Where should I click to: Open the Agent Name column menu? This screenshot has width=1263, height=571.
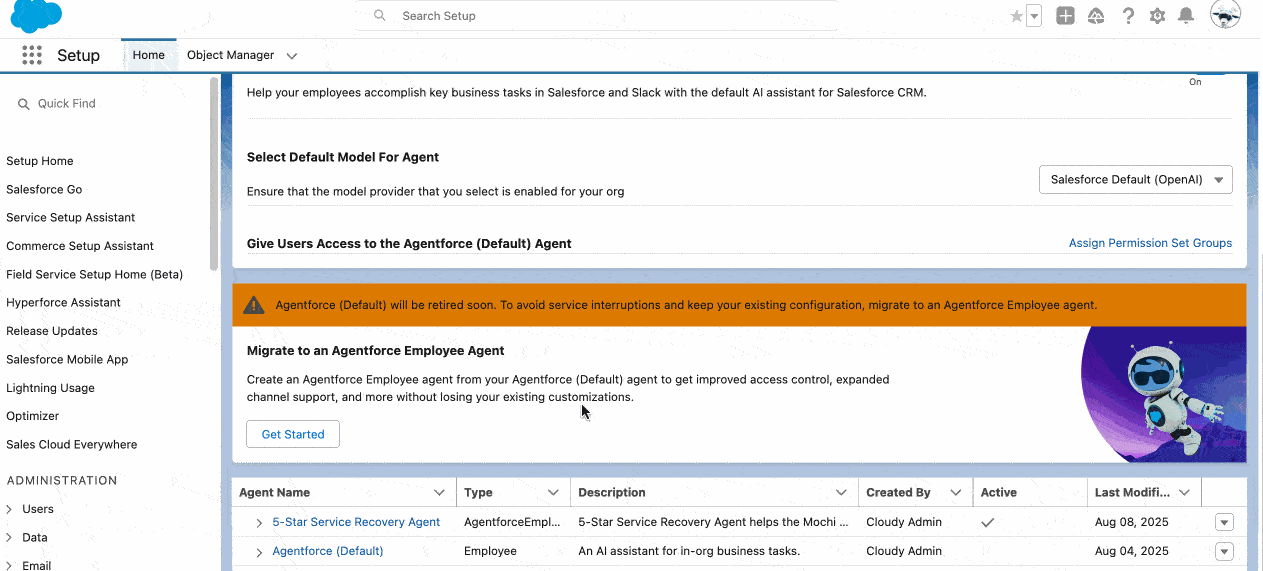(439, 493)
